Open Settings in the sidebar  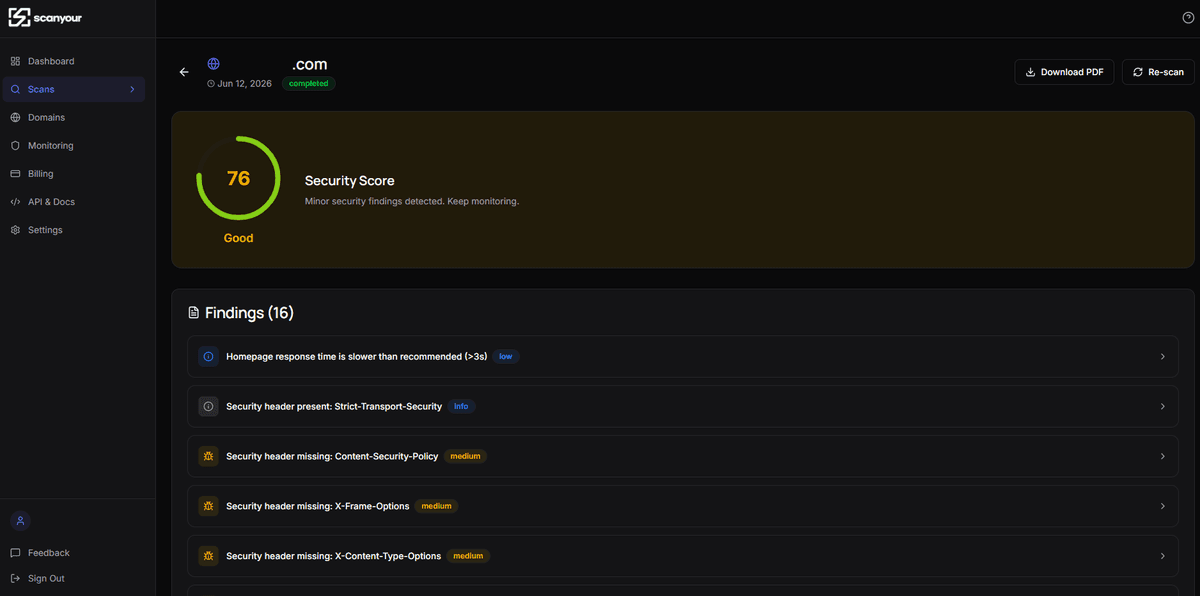pyautogui.click(x=73, y=229)
